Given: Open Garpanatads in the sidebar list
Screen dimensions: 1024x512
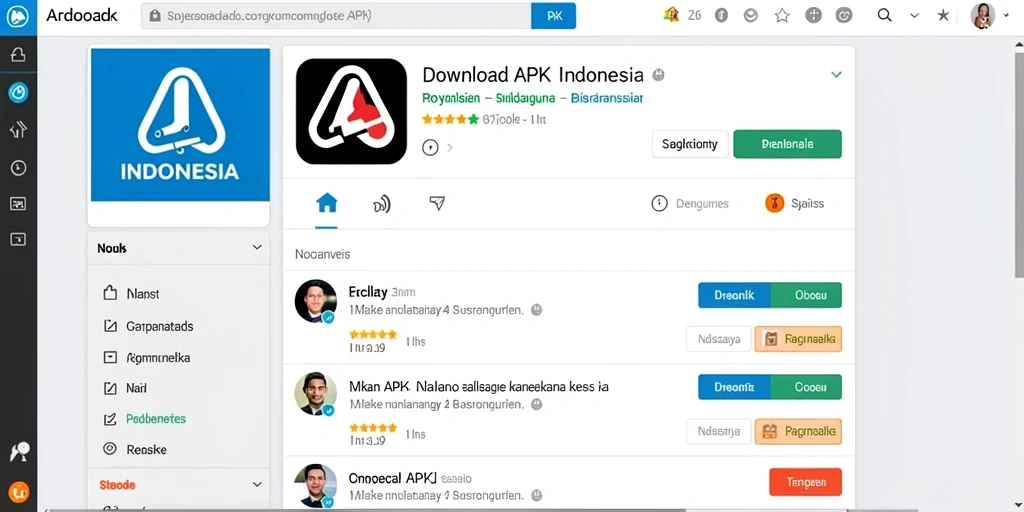Looking at the screenshot, I should [148, 326].
